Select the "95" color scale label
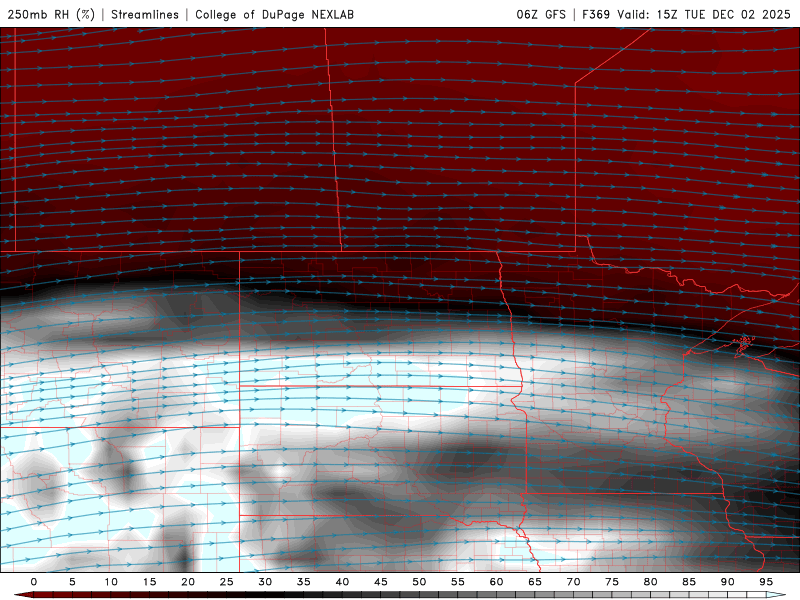The height and width of the screenshot is (600, 800). [x=766, y=582]
